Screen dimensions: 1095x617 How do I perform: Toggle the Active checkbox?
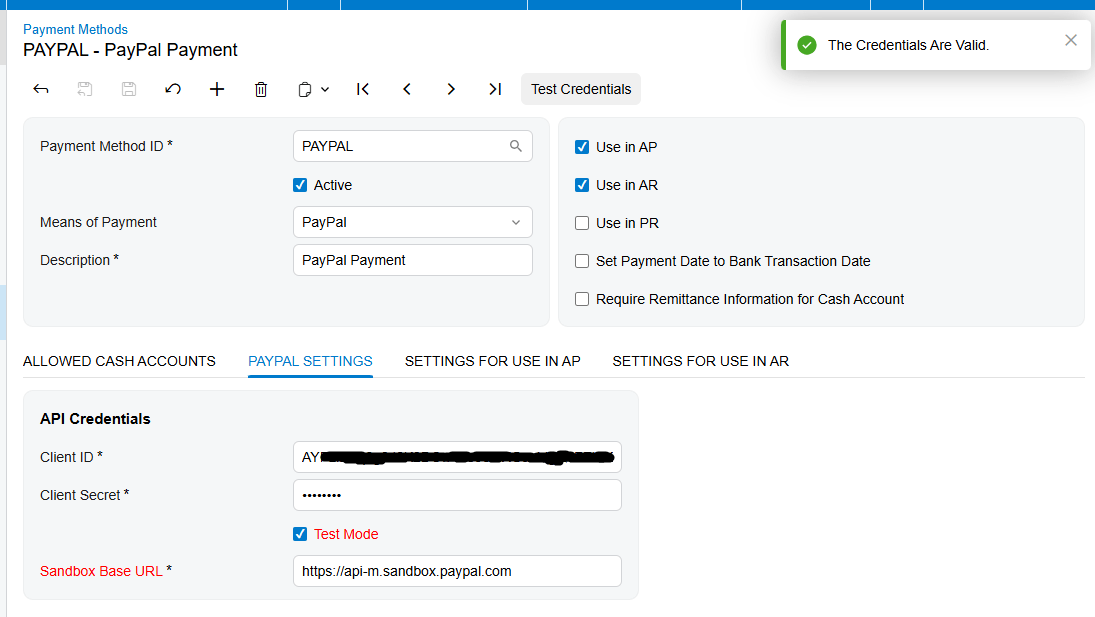pyautogui.click(x=300, y=185)
